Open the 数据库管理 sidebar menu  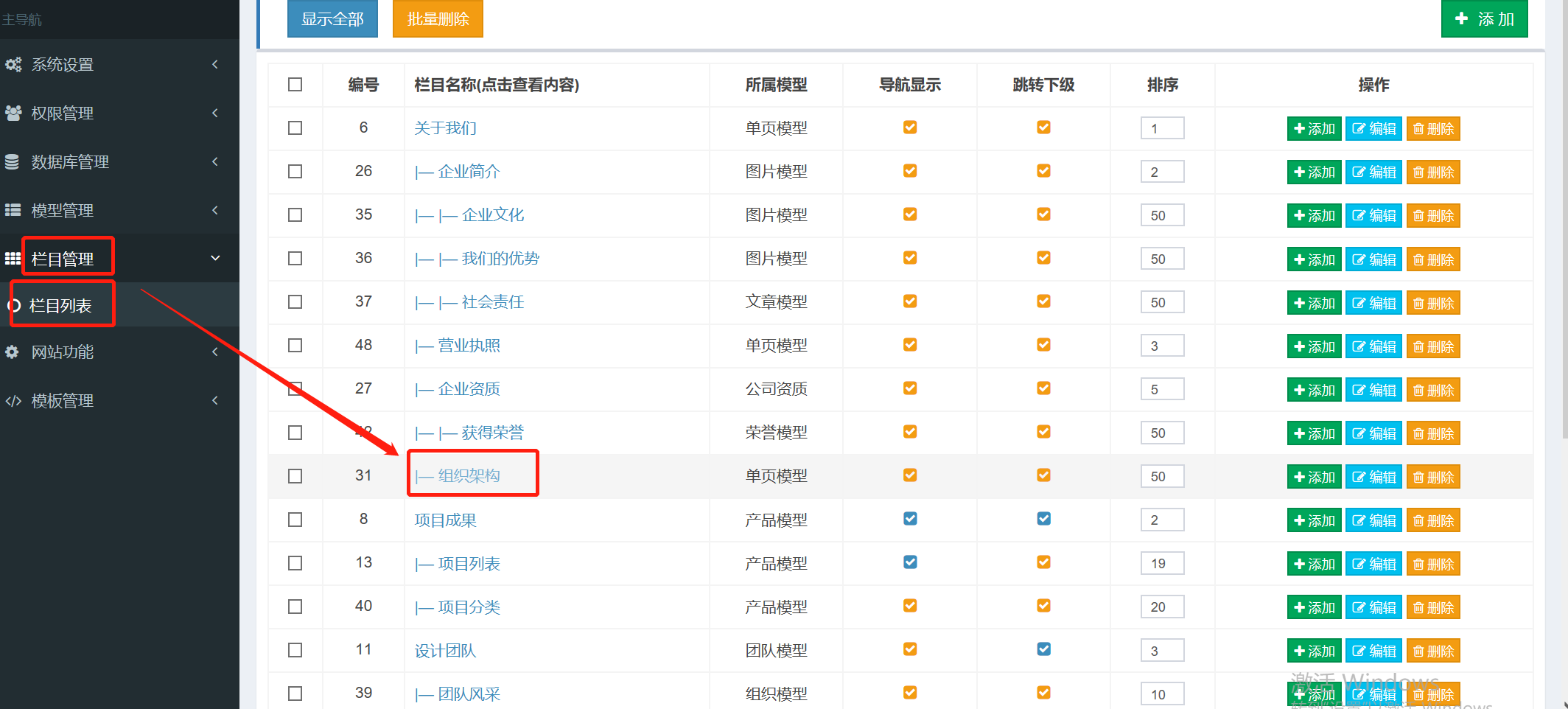click(119, 162)
